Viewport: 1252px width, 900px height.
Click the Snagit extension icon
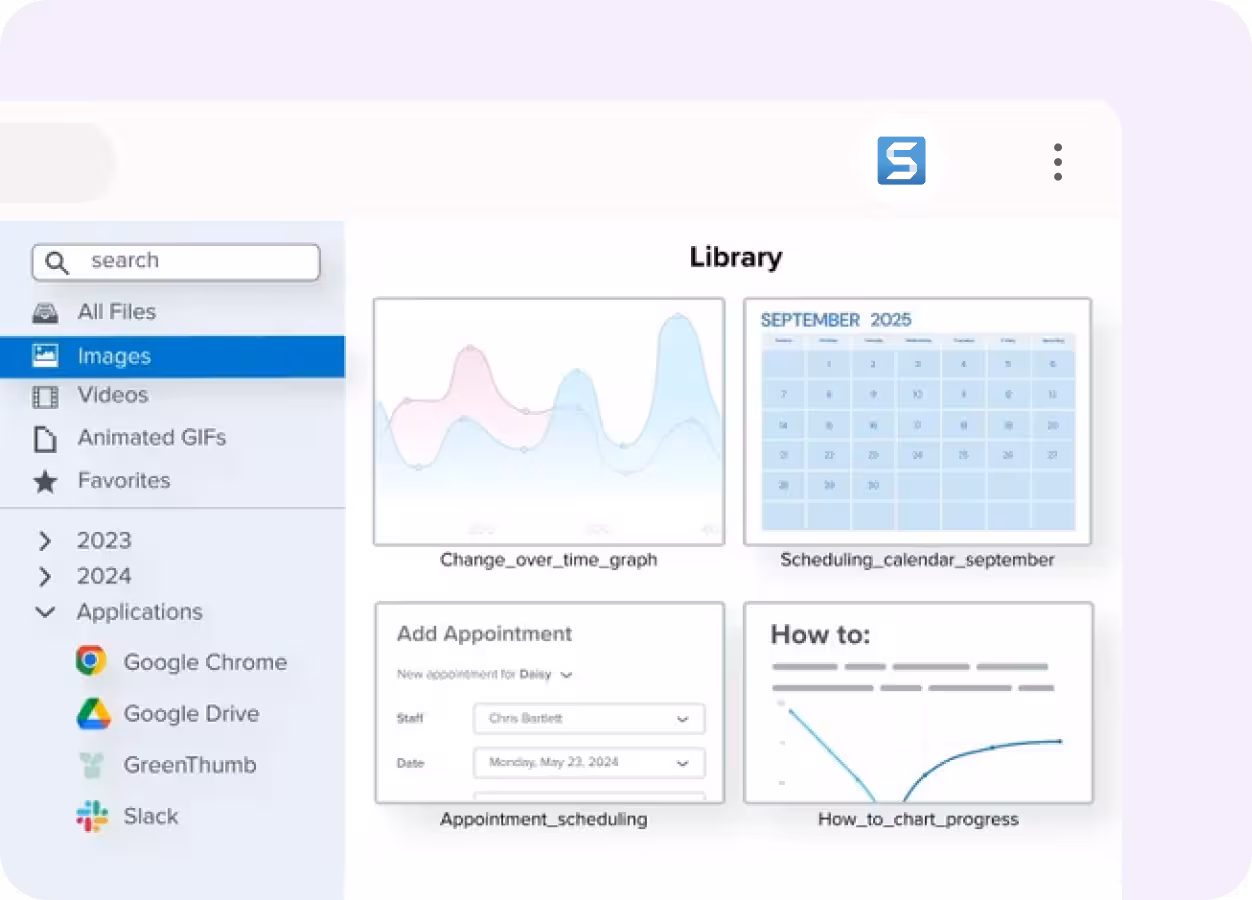[901, 161]
